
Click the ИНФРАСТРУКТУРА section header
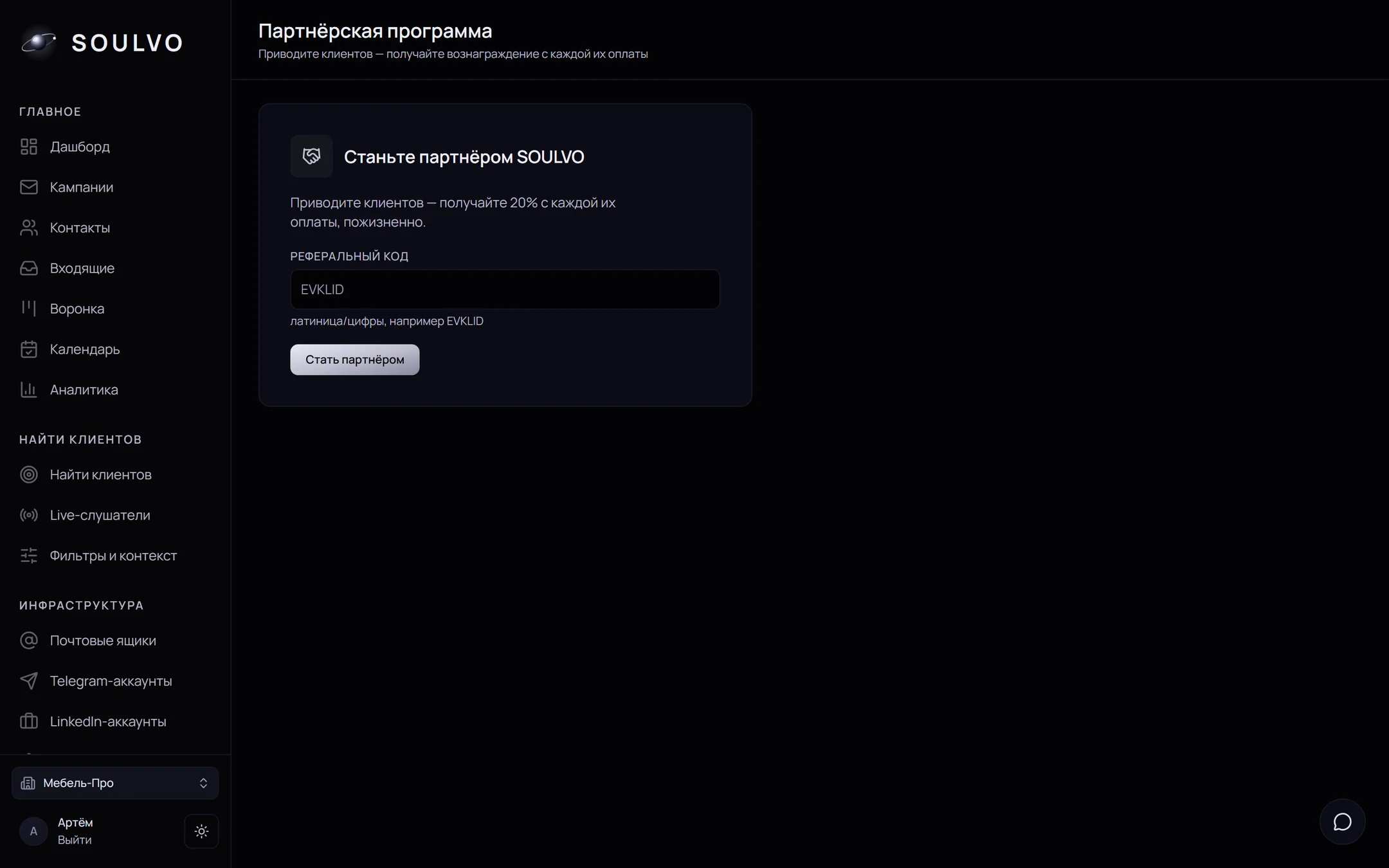tap(82, 606)
